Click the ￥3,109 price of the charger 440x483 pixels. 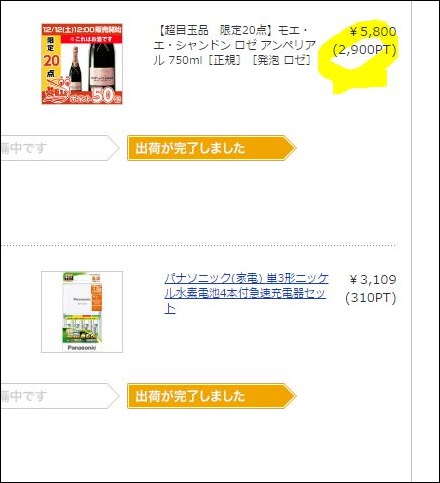(x=373, y=280)
